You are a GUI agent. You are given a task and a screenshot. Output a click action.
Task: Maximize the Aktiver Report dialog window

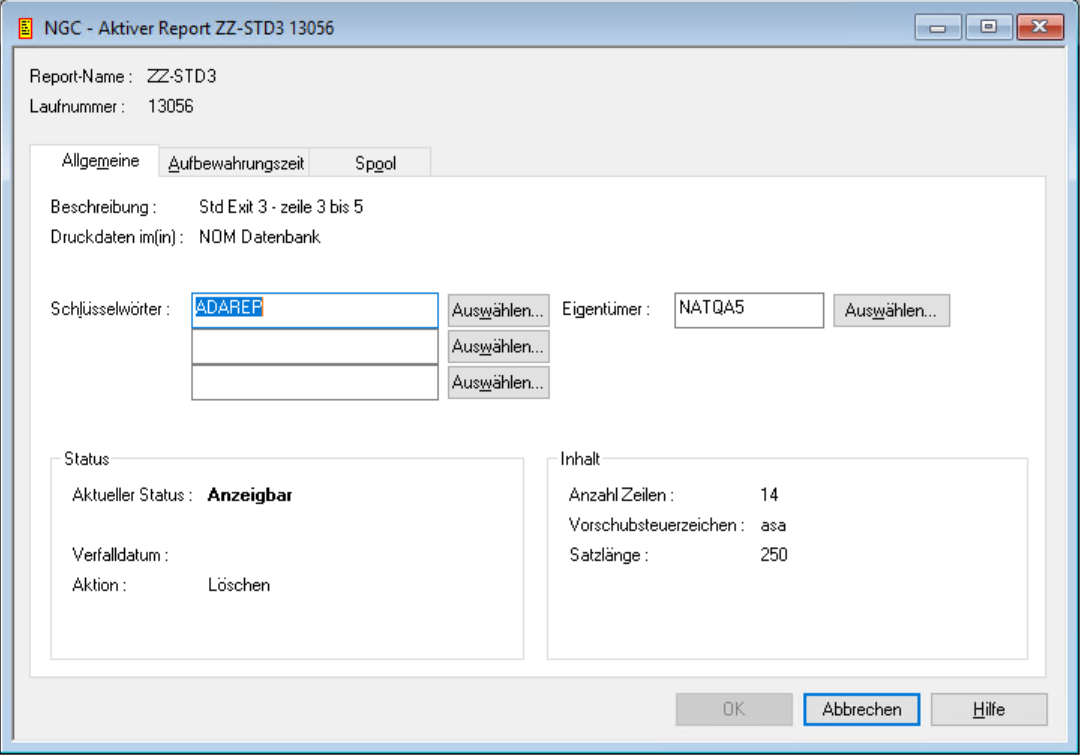point(989,28)
